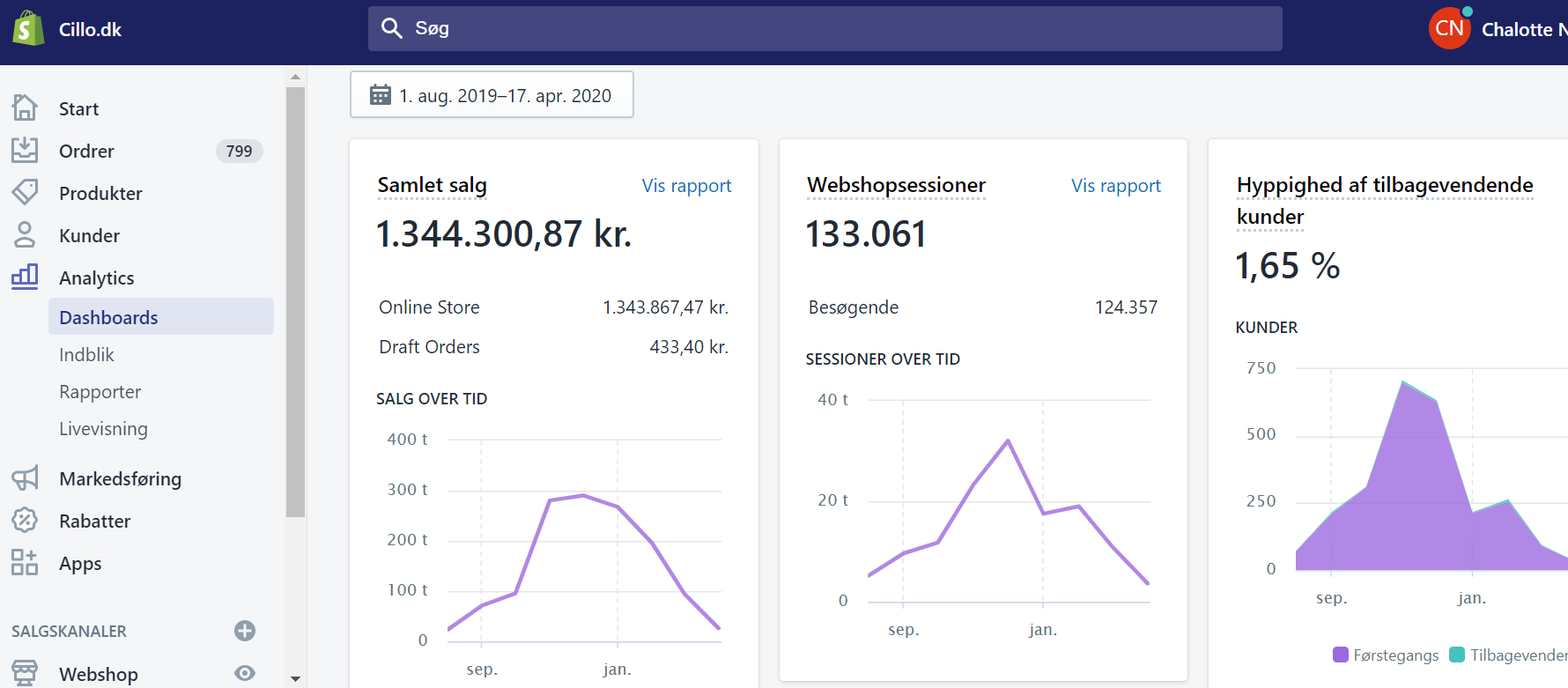The width and height of the screenshot is (1568, 688).
Task: Toggle the Webshop eye view icon
Action: click(245, 673)
